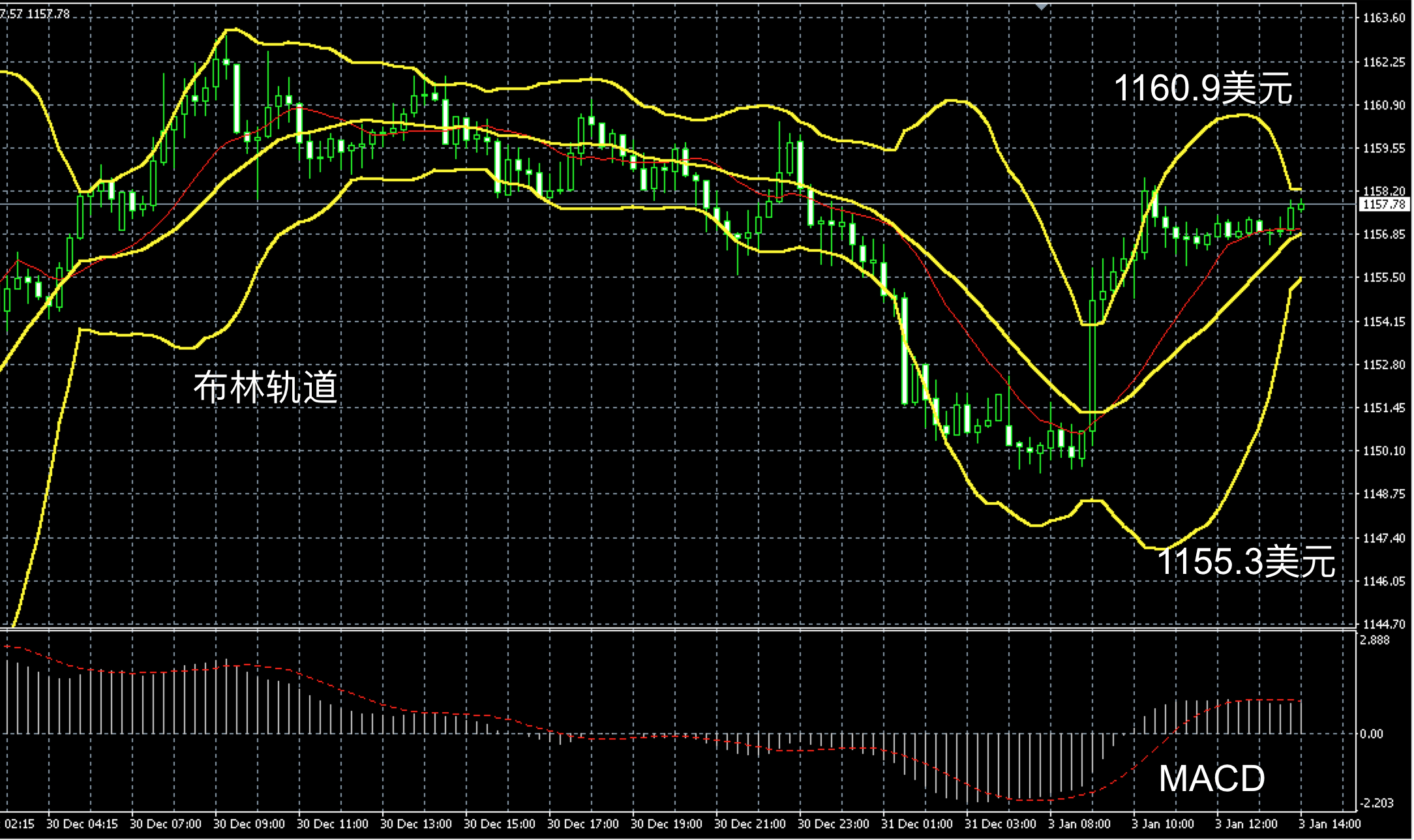The height and width of the screenshot is (840, 1414).
Task: Click the current price tag 1157.78
Action: click(1385, 205)
